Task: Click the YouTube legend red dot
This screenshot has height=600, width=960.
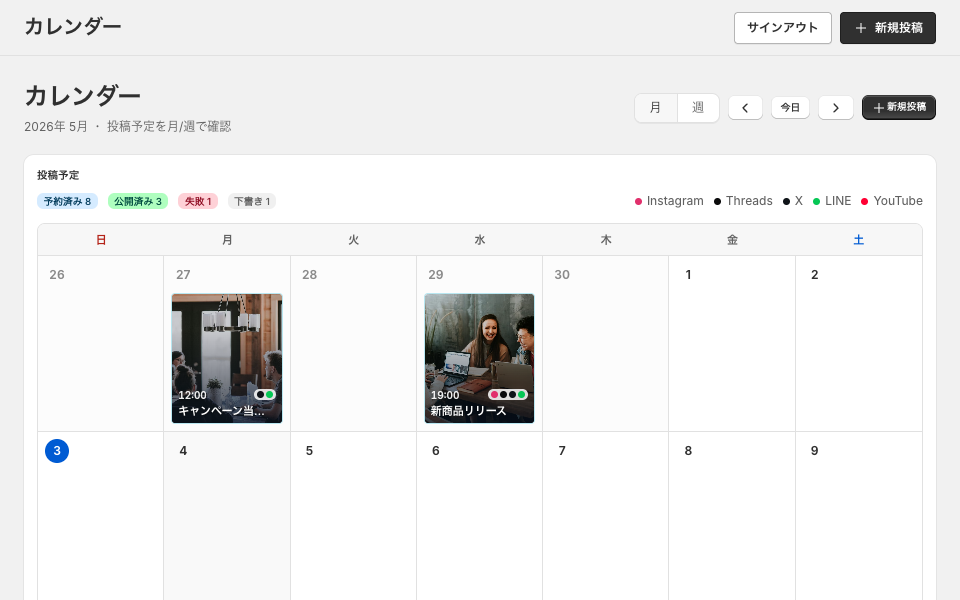Action: coord(864,201)
